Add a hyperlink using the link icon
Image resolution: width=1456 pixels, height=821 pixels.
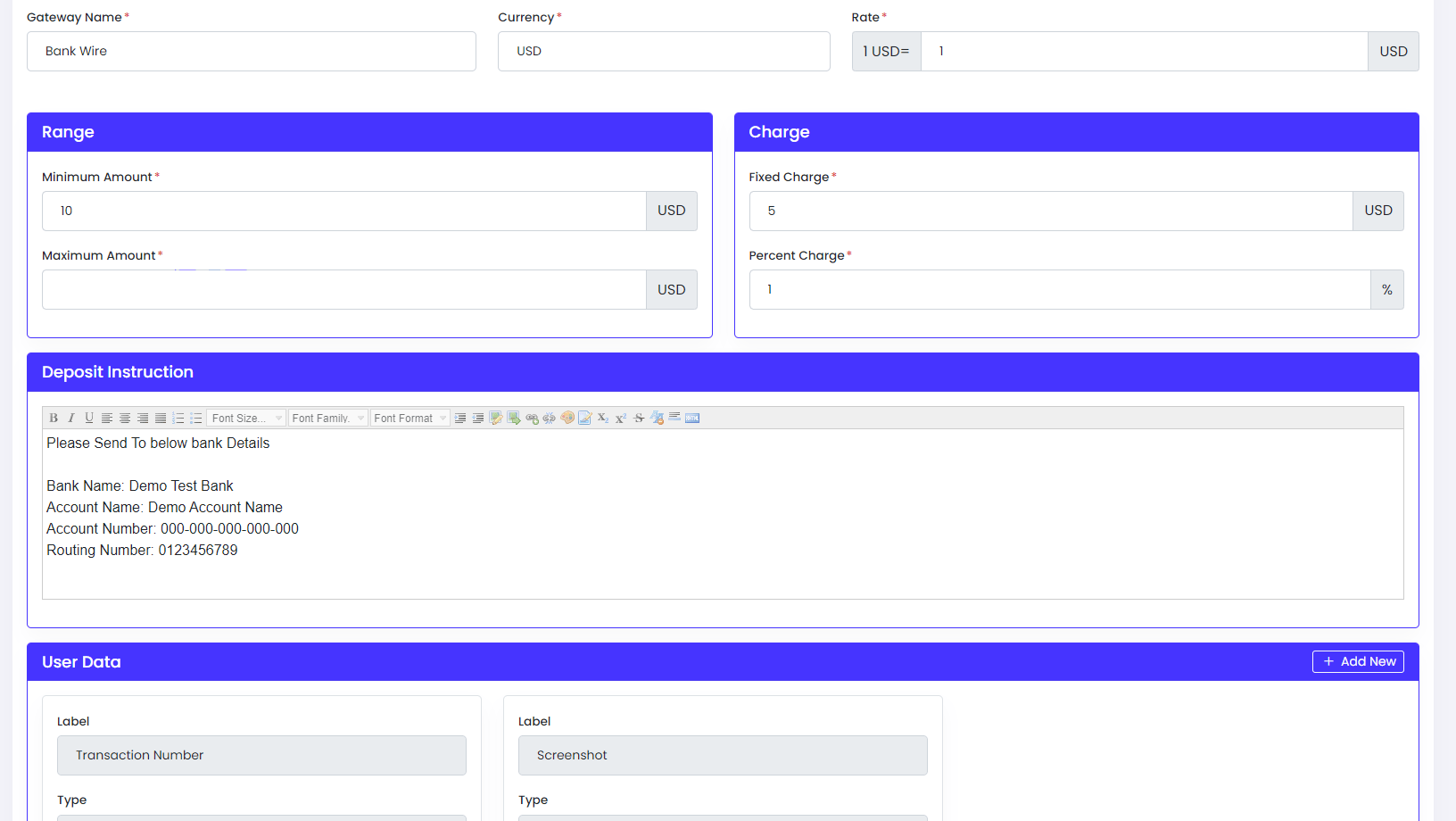[532, 418]
